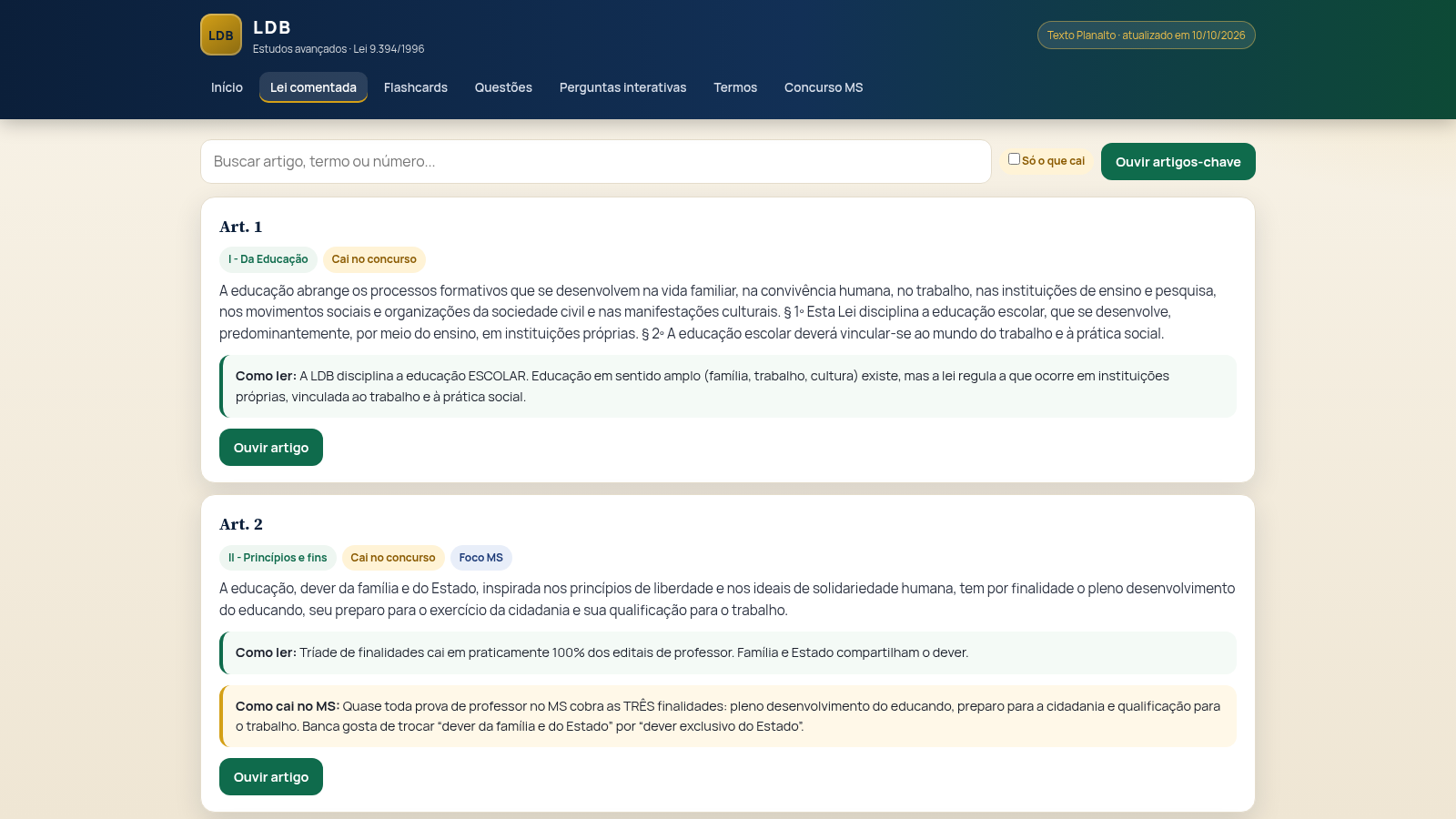
Task: Click the 'II - Princípios e fins' tag
Action: click(278, 558)
